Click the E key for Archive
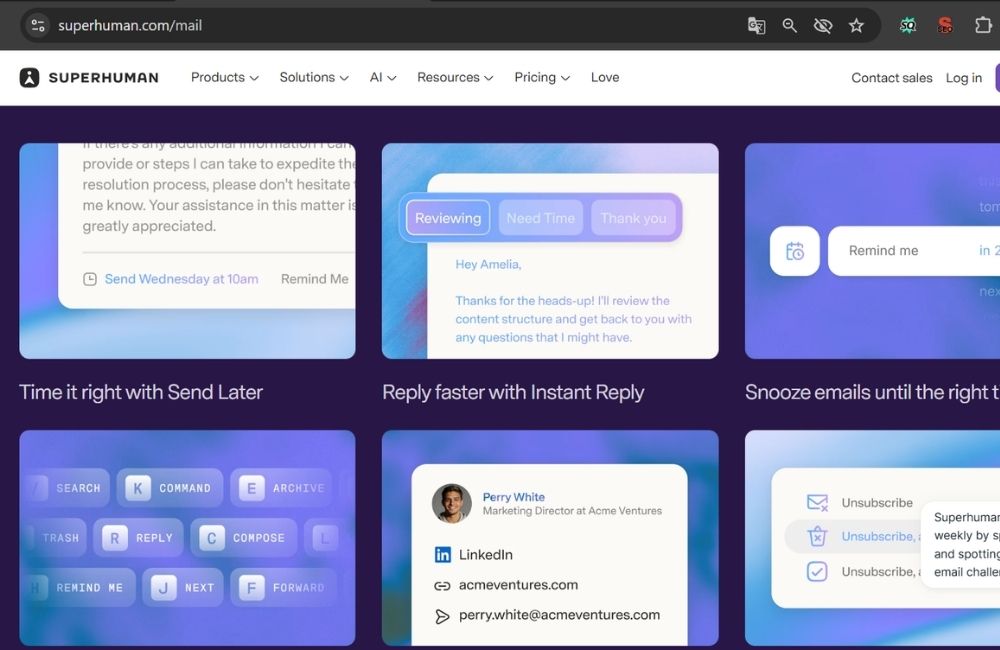The height and width of the screenshot is (650, 1000). 251,488
